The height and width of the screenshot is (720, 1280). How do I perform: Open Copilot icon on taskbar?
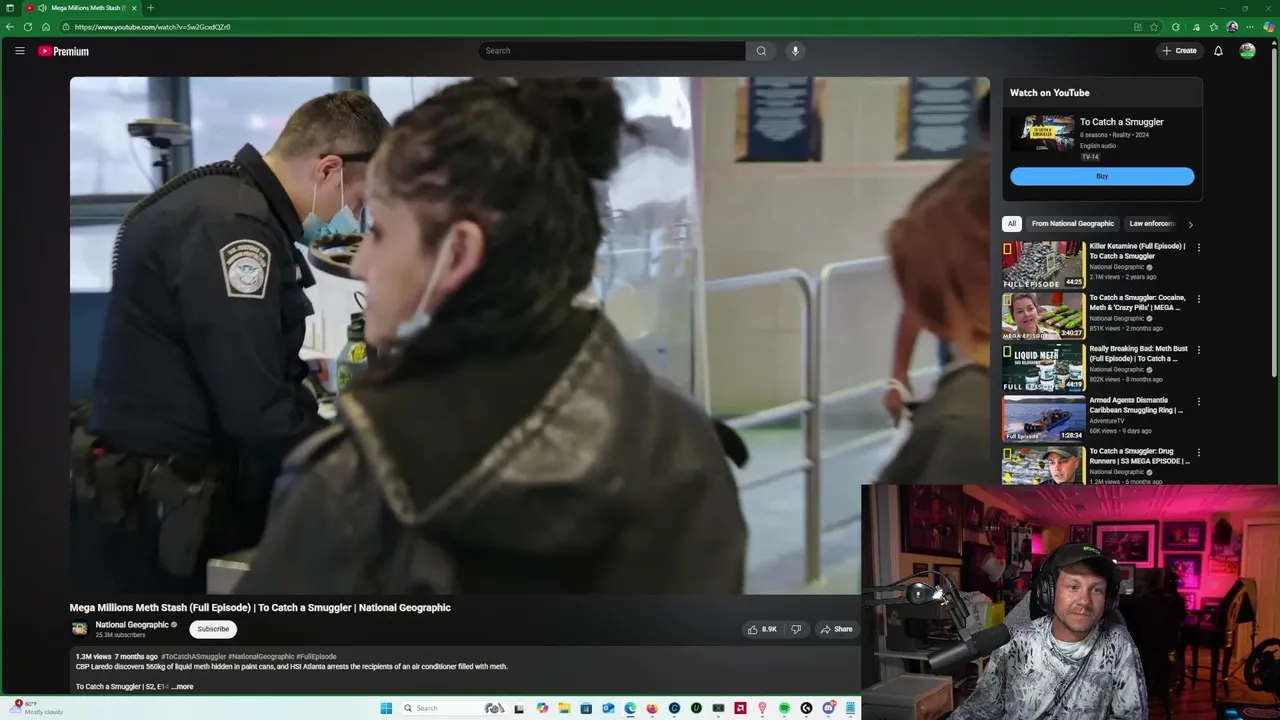click(542, 708)
